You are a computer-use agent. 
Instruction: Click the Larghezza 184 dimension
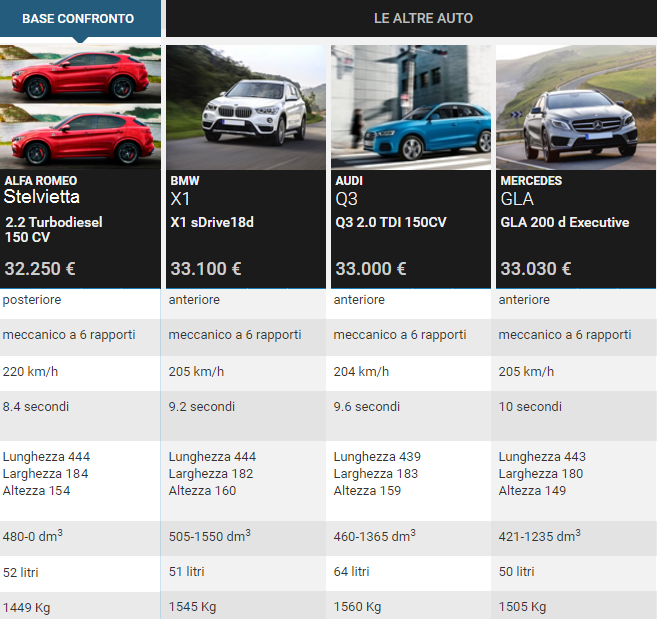tap(45, 474)
